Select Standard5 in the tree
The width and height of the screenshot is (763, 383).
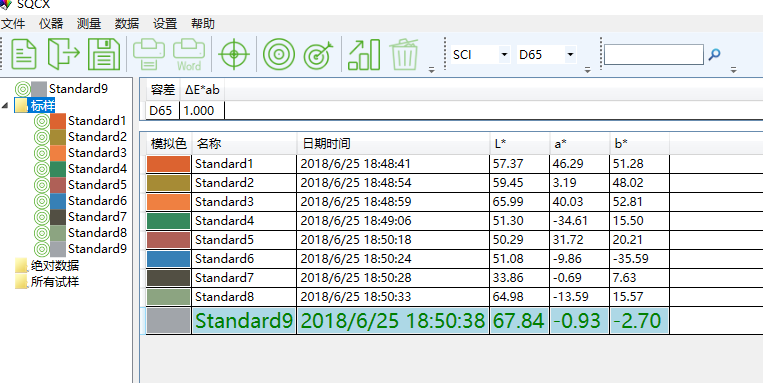click(x=97, y=185)
